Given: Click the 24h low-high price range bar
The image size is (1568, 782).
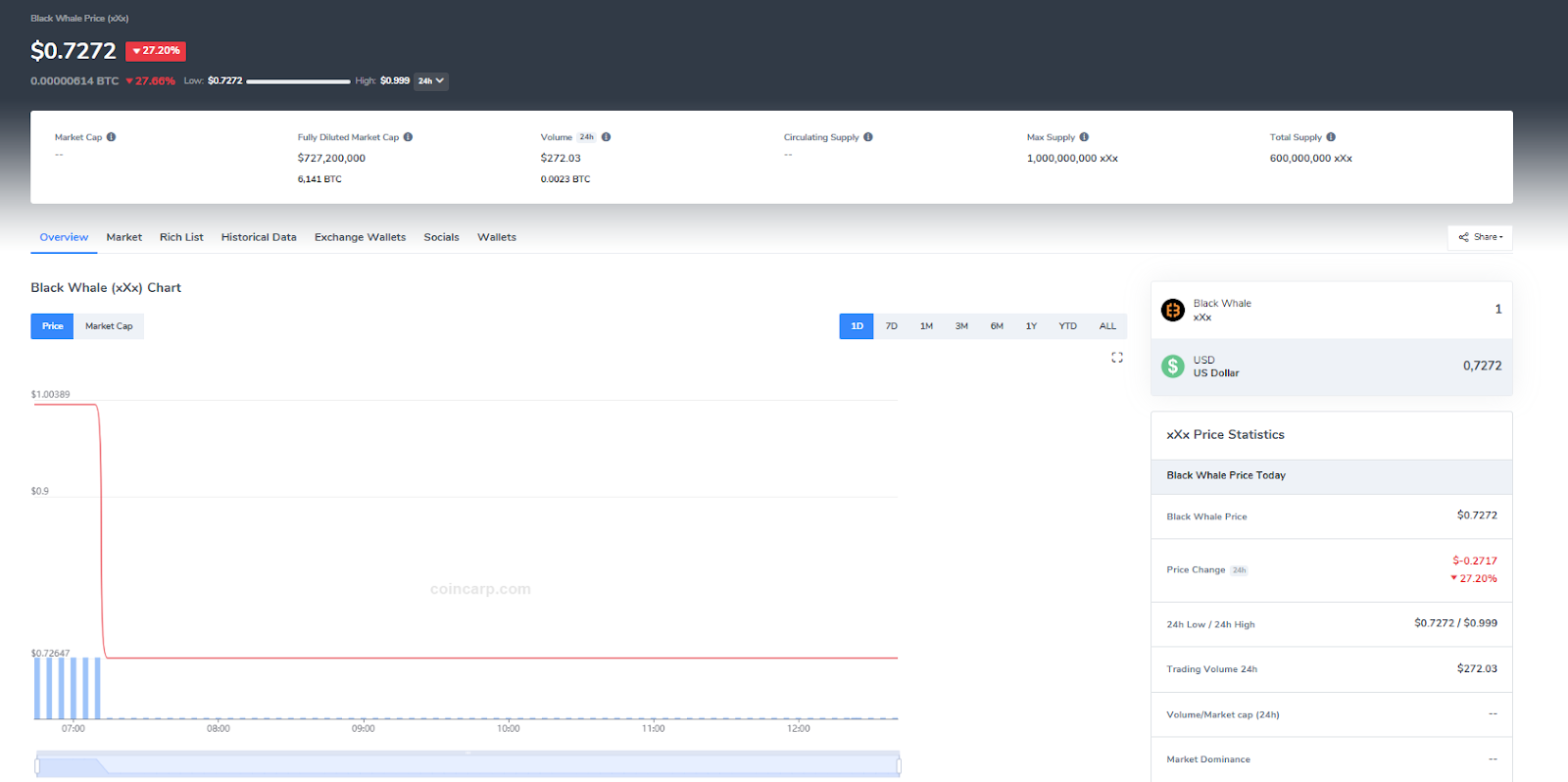Looking at the screenshot, I should click(x=299, y=81).
